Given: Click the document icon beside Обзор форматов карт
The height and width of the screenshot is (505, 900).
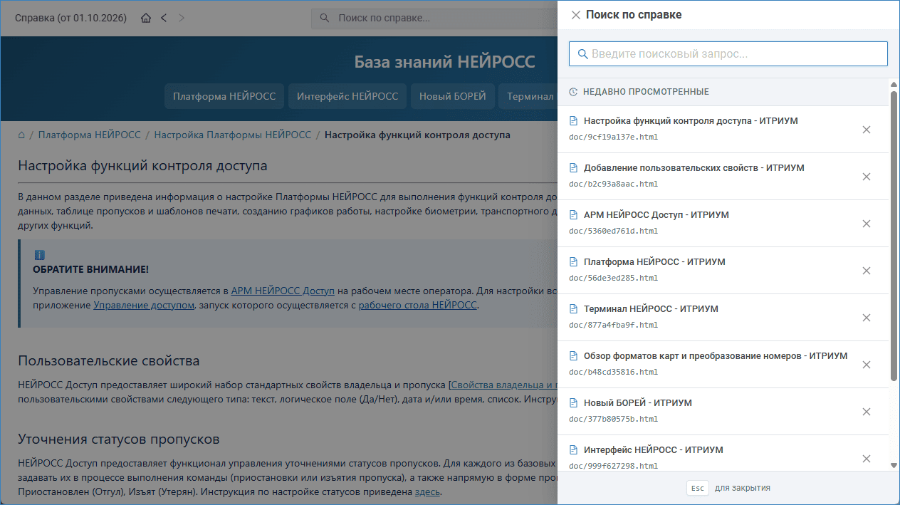Looking at the screenshot, I should tap(573, 356).
